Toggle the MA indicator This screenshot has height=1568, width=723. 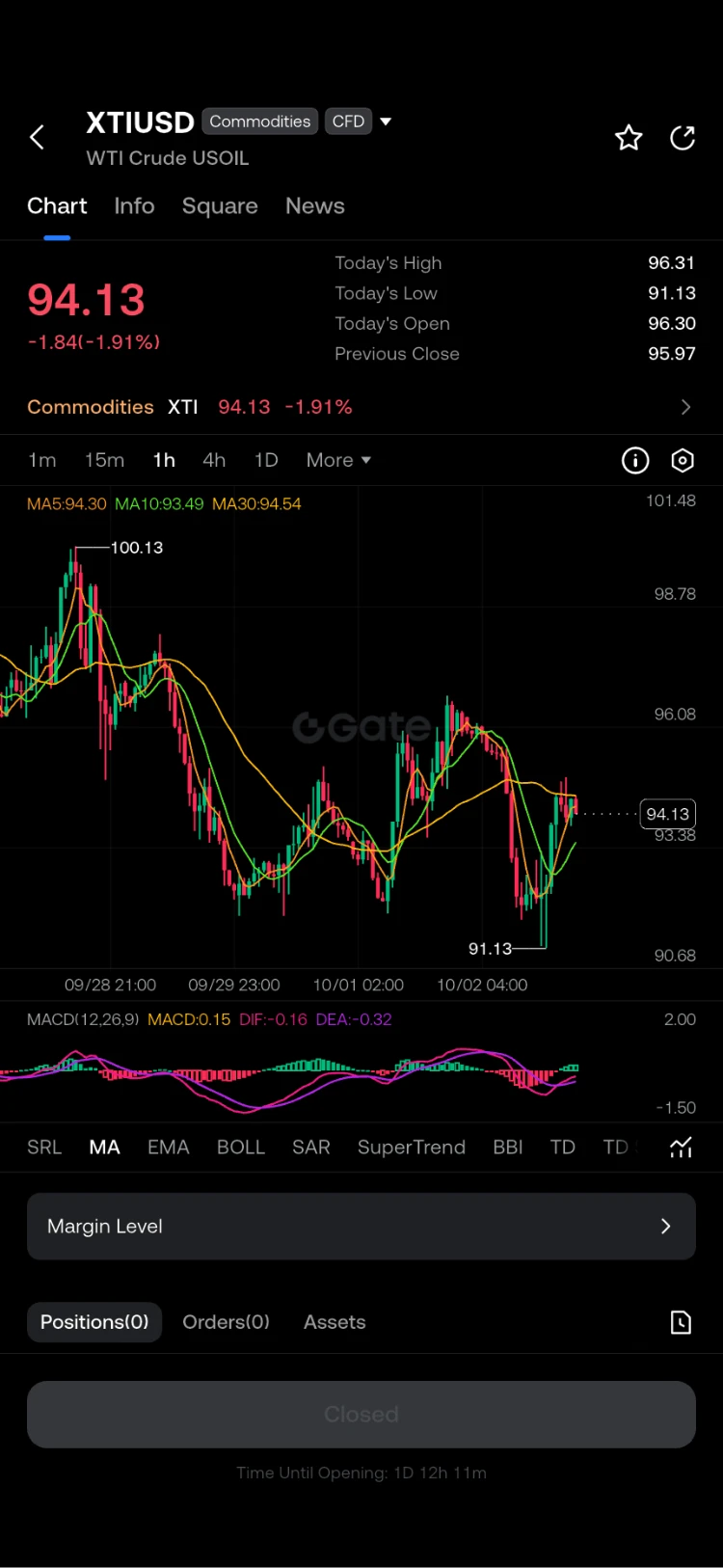104,1148
